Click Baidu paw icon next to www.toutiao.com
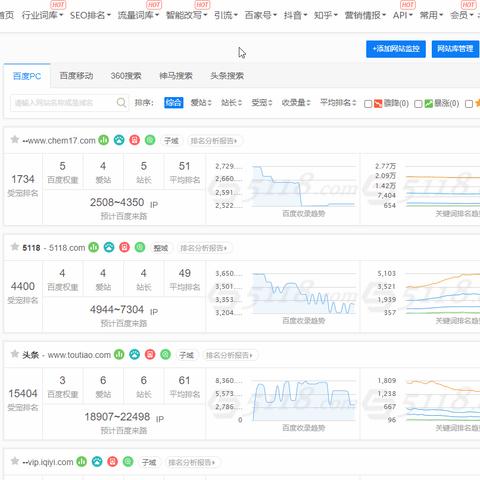480x480 pixels. (134, 355)
